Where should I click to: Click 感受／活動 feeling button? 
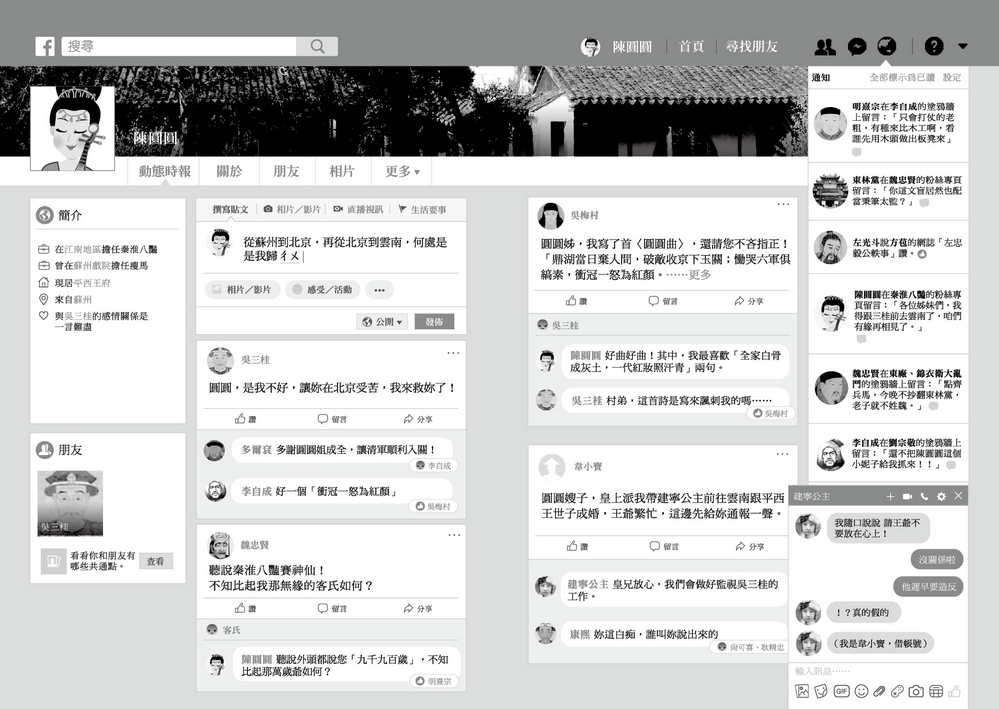pyautogui.click(x=323, y=290)
